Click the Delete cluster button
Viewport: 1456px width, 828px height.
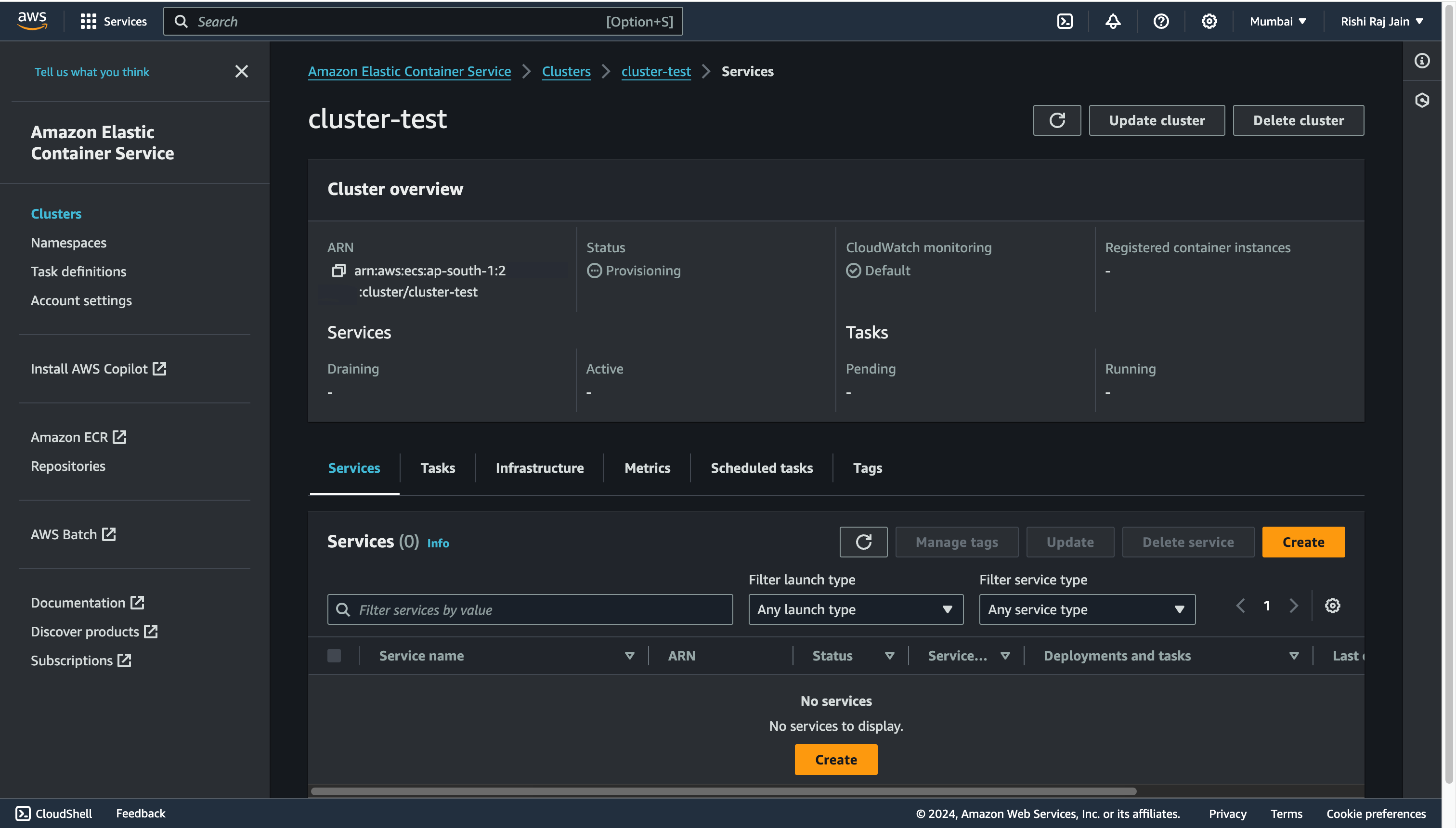[x=1299, y=120]
